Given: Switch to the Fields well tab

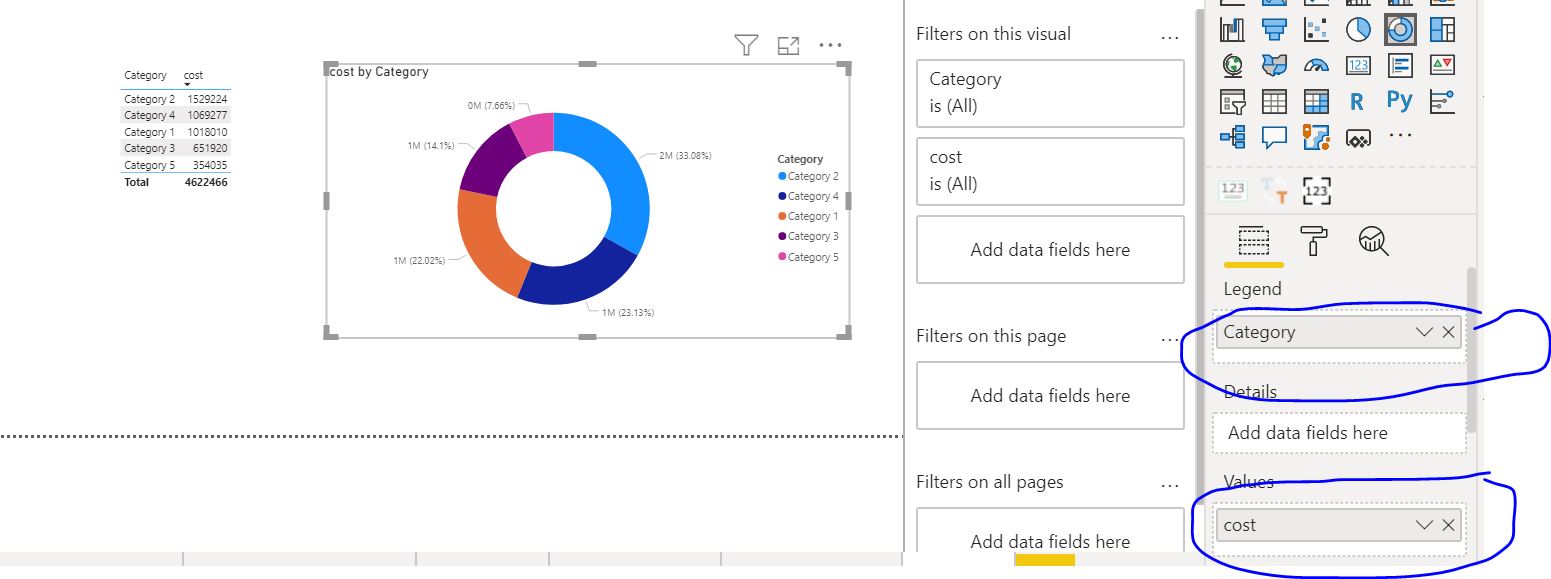Looking at the screenshot, I should tap(1253, 240).
